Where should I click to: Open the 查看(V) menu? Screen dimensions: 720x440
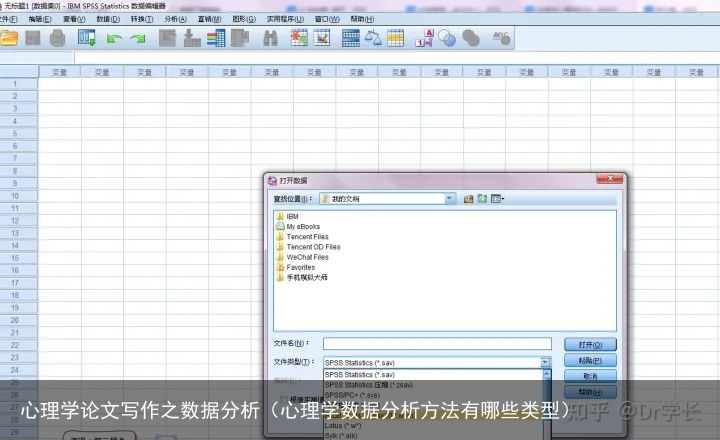74,19
